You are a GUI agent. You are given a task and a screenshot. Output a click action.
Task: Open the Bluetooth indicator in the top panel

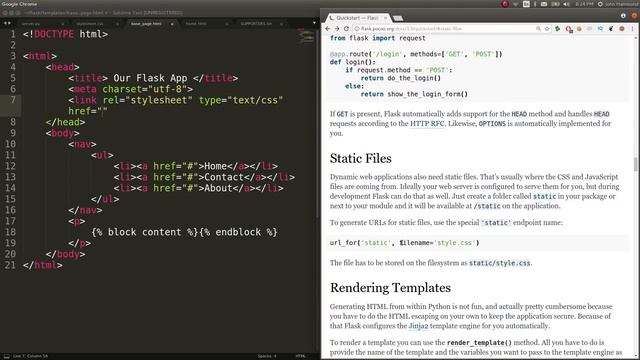pos(535,4)
